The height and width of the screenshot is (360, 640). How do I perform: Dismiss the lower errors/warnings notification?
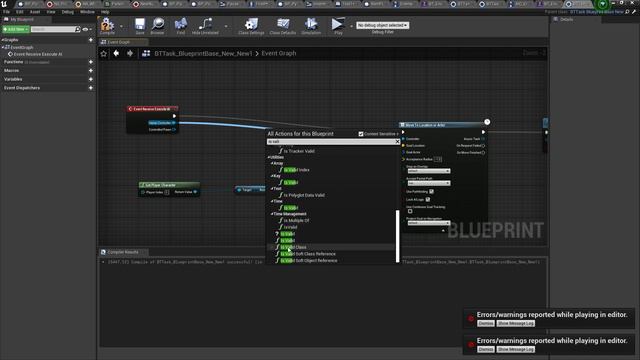coord(486,349)
